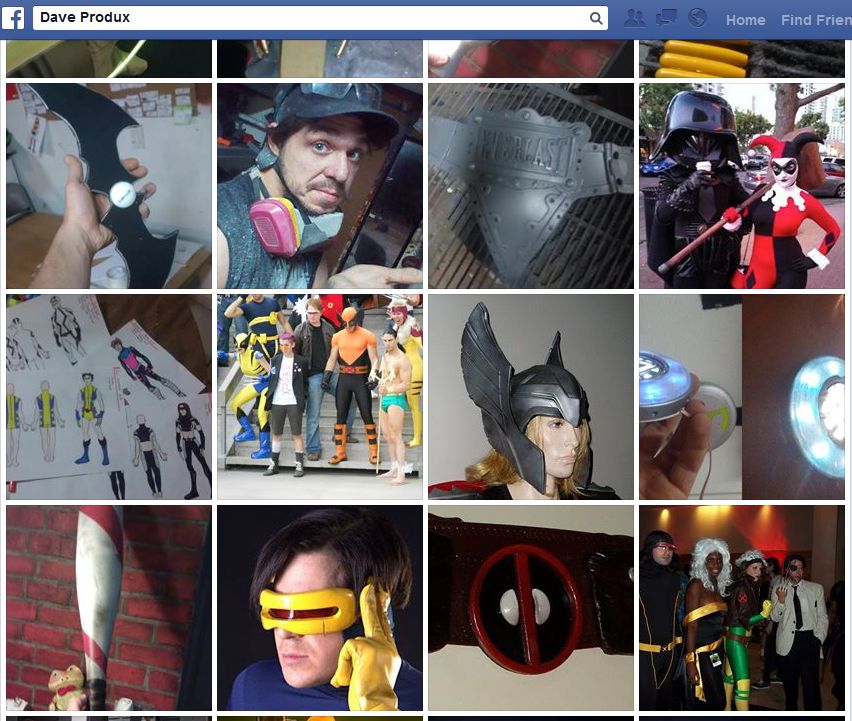Screen dimensions: 852x721
Task: Open the Dark Helmet and Harley Quinn photo
Action: tap(742, 186)
